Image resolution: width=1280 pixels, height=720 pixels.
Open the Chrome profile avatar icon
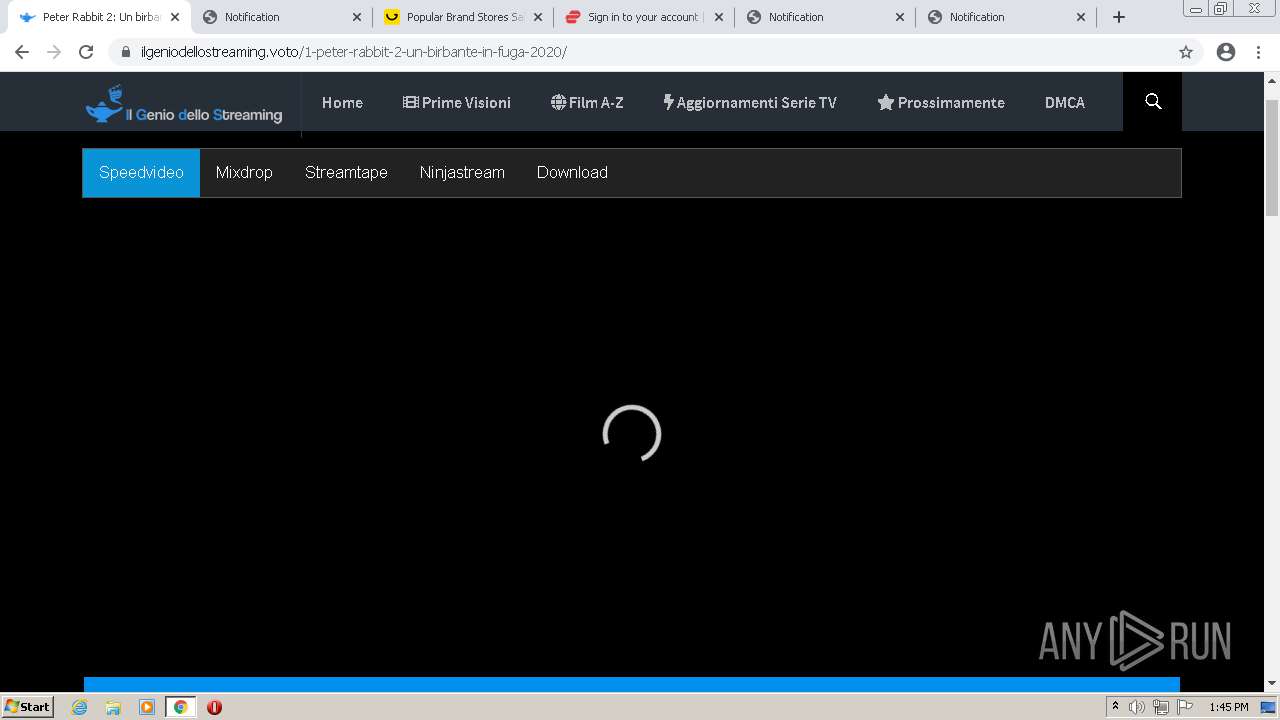pyautogui.click(x=1226, y=52)
